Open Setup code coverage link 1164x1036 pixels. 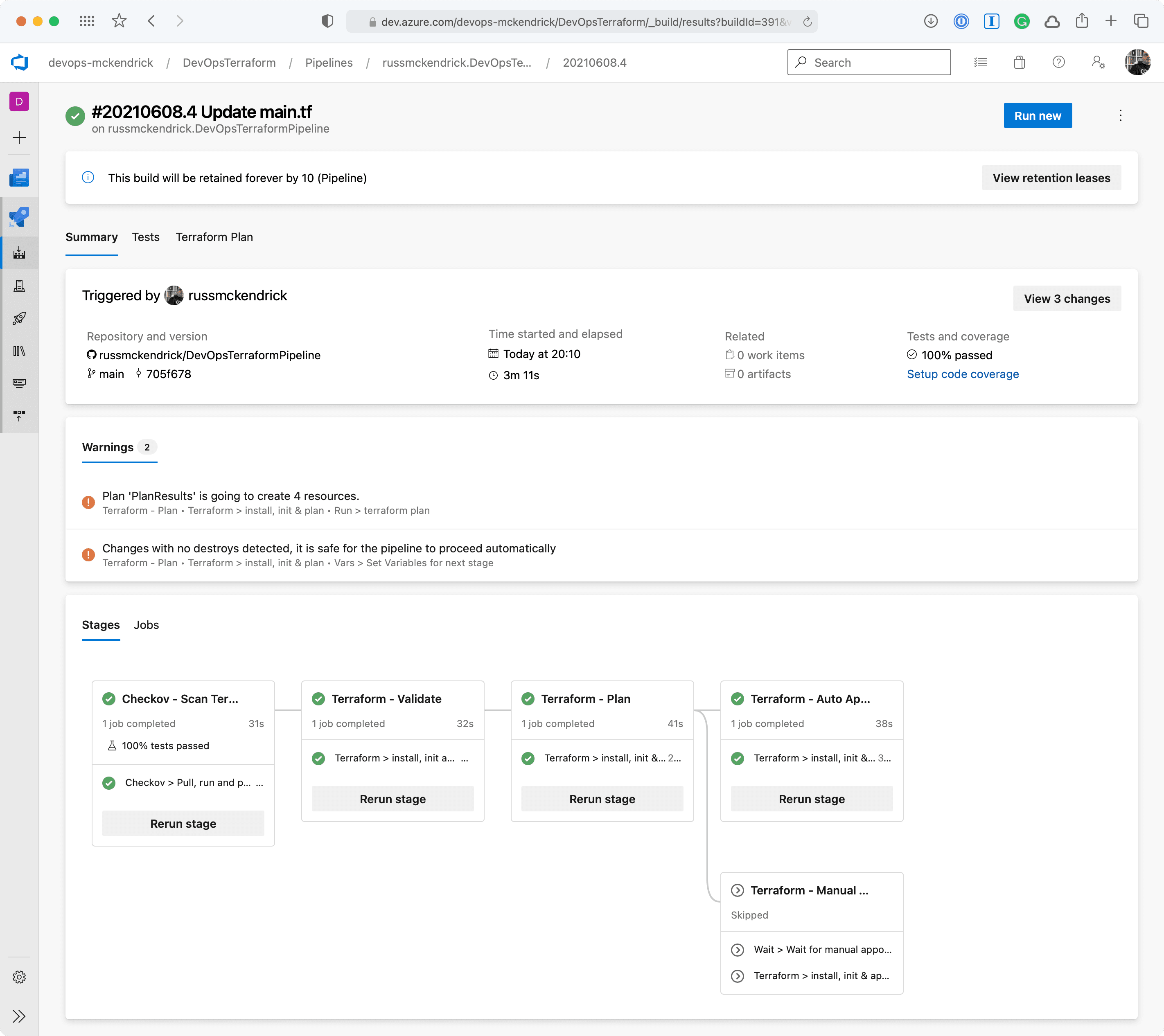[962, 374]
